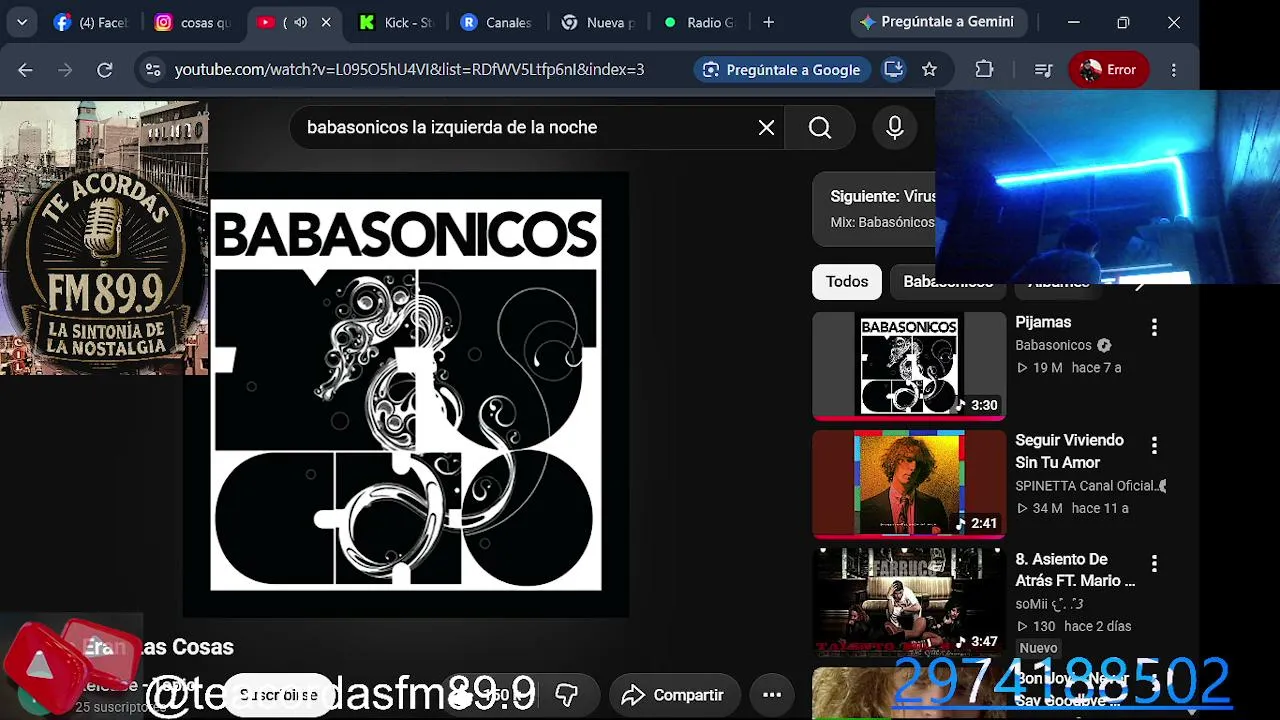Screen dimensions: 1280x720
Task: Click the Suscribirse button
Action: pyautogui.click(x=278, y=695)
